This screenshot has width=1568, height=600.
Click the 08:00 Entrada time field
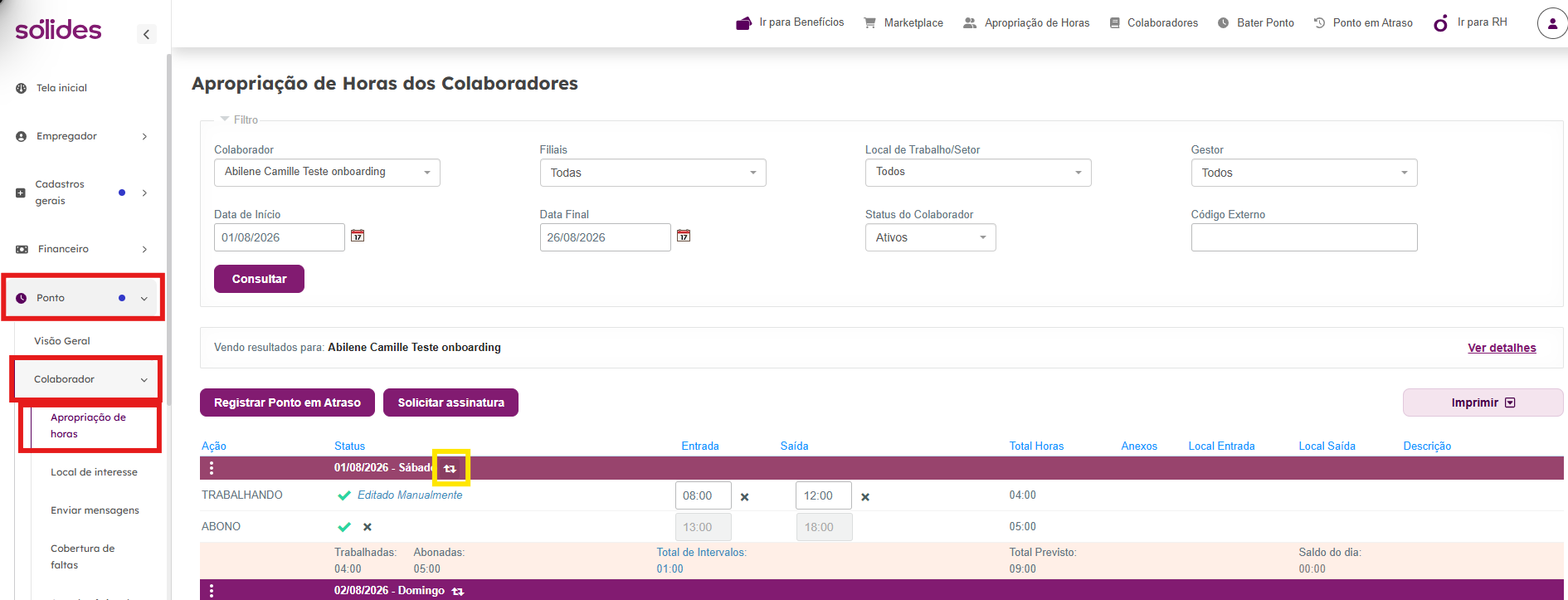click(704, 495)
